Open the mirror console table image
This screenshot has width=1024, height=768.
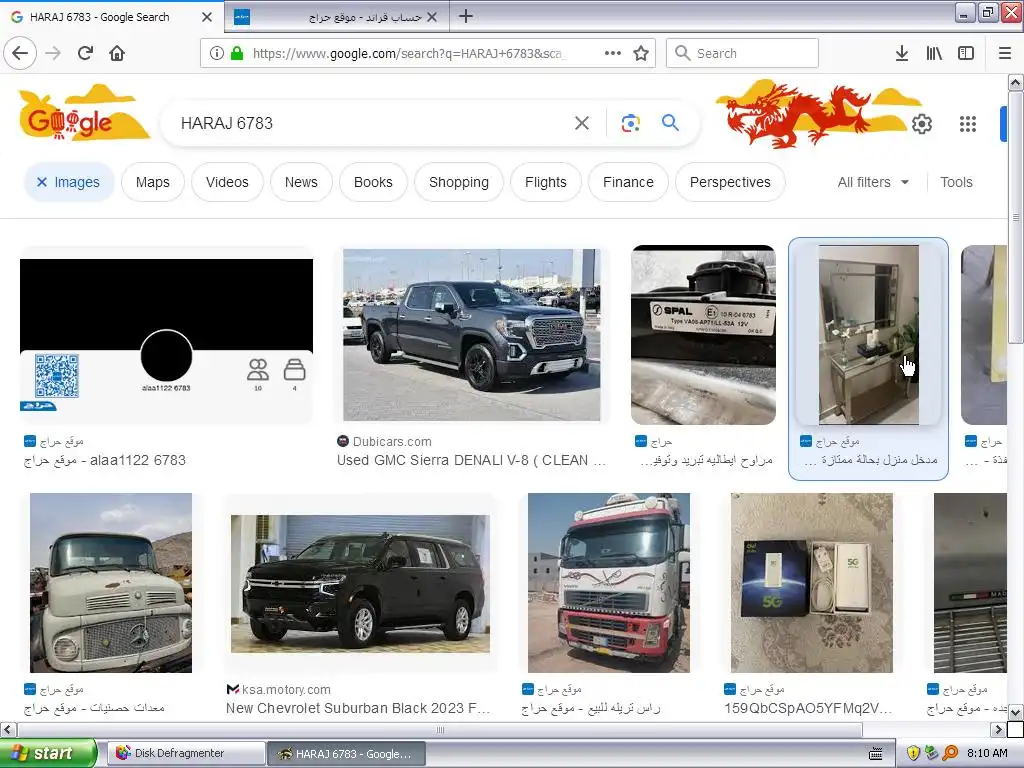869,334
